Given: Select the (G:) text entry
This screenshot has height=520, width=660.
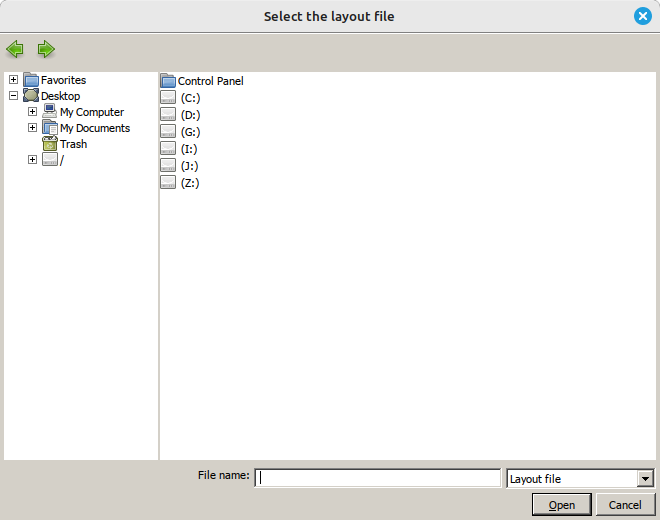Looking at the screenshot, I should coord(190,132).
